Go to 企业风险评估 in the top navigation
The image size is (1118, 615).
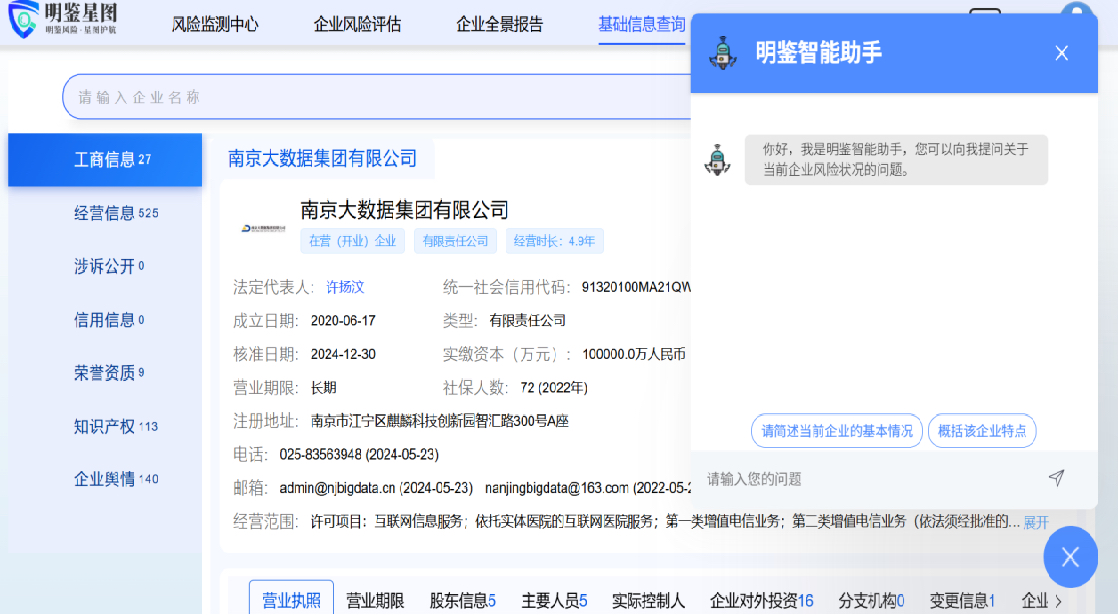(x=357, y=24)
